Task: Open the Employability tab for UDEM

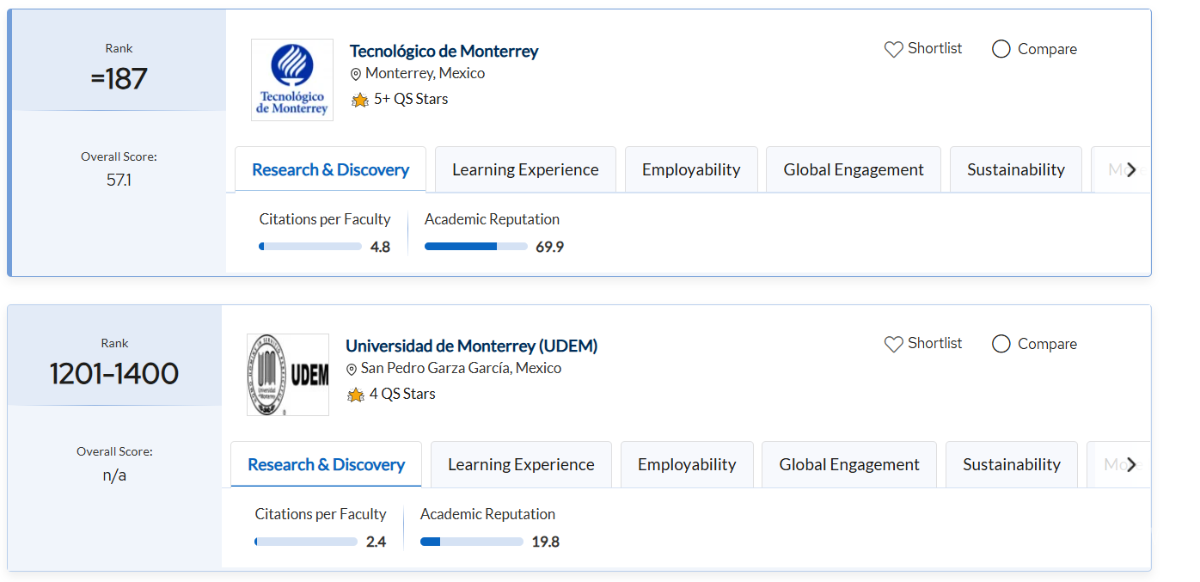Action: pyautogui.click(x=687, y=464)
